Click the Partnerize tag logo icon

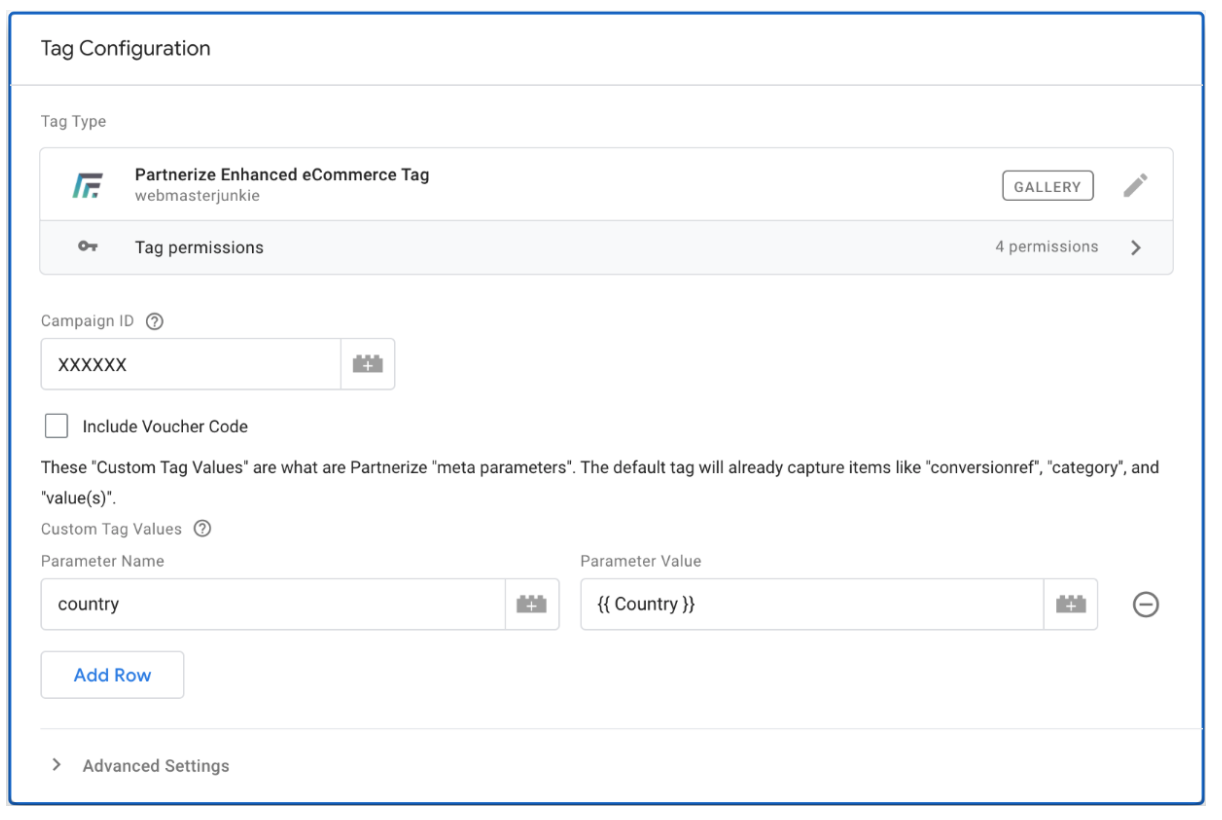[x=87, y=185]
